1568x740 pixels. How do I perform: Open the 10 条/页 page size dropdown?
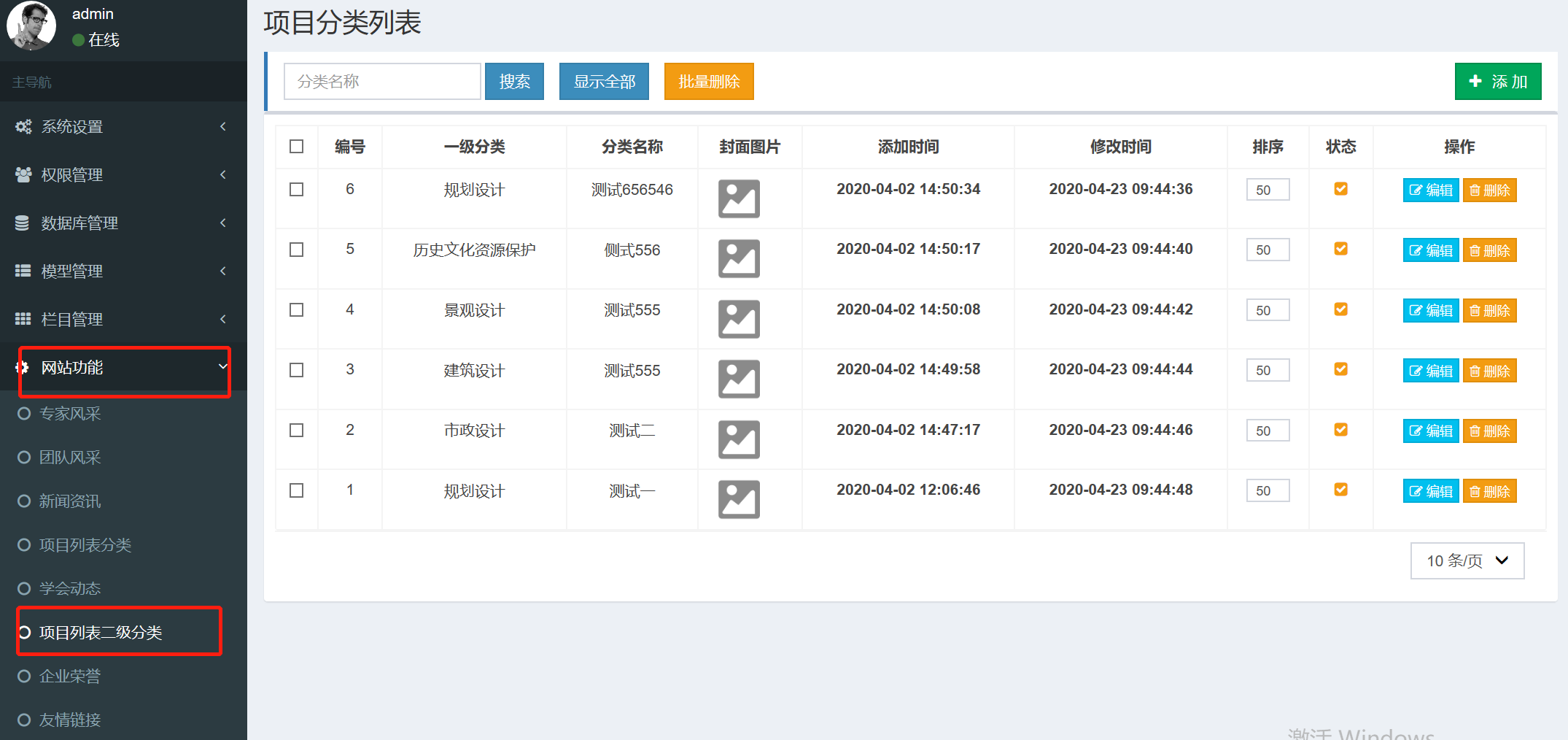[x=1467, y=560]
